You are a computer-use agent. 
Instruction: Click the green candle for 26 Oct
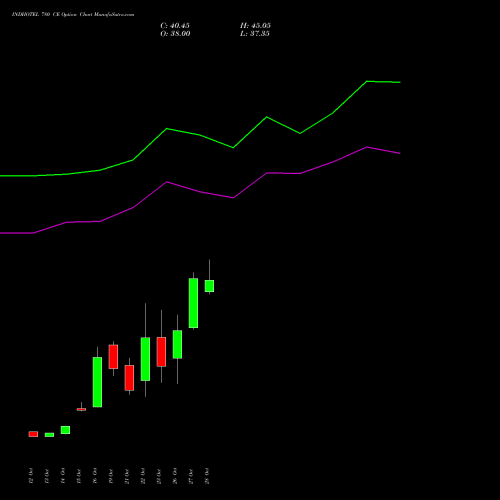click(177, 344)
